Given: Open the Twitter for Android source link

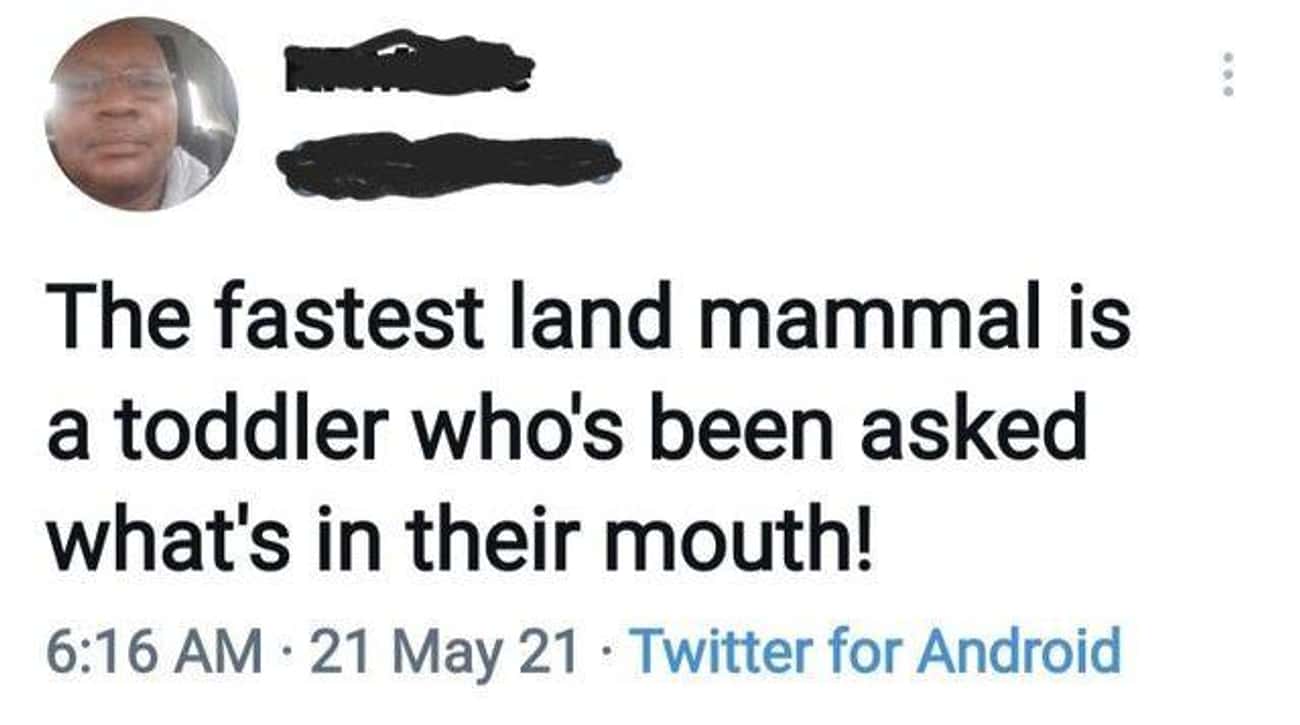Looking at the screenshot, I should point(878,650).
